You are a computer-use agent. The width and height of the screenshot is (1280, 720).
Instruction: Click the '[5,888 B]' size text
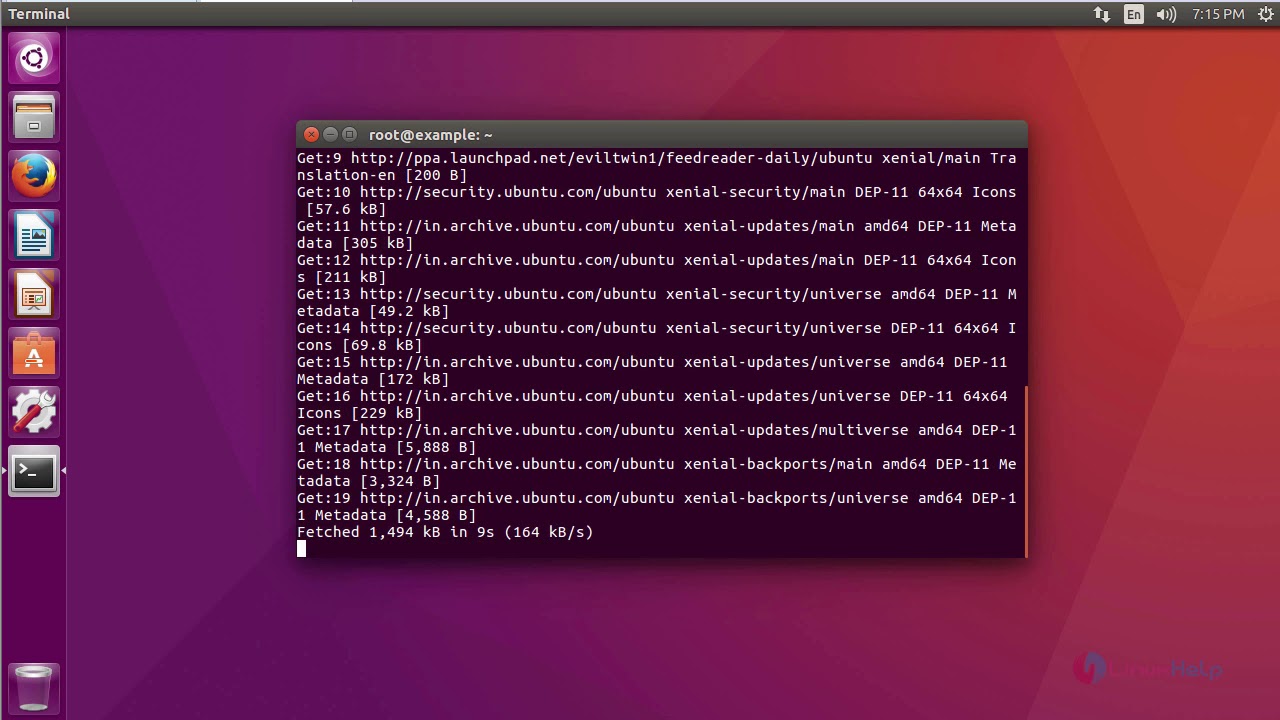point(436,447)
